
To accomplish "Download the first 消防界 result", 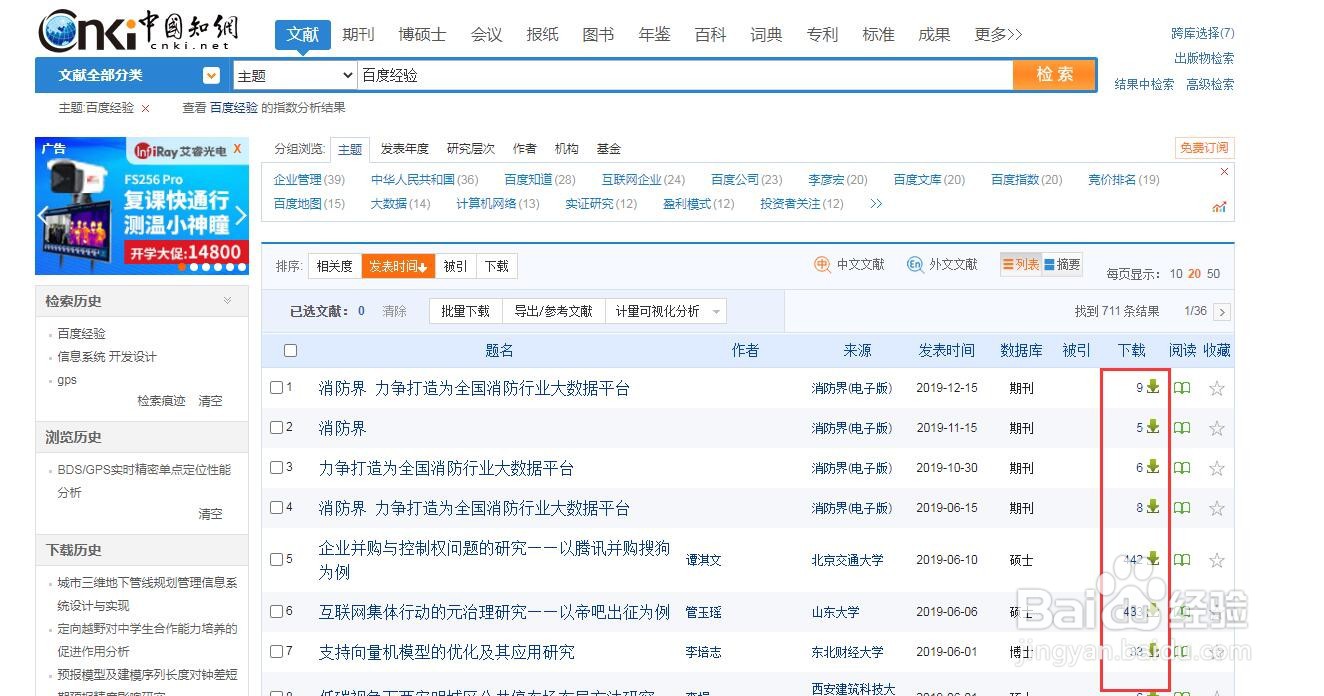I will (x=1152, y=387).
